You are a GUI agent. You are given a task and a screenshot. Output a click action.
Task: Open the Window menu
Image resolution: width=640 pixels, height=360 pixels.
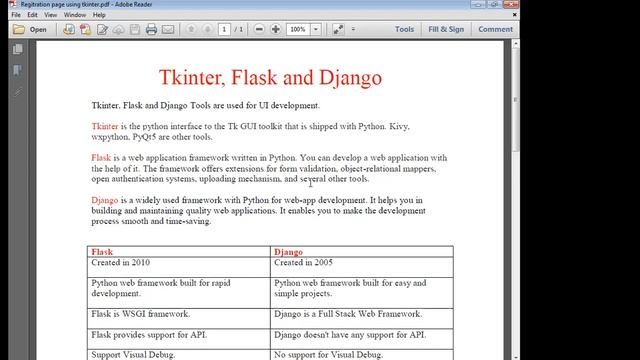coord(75,15)
